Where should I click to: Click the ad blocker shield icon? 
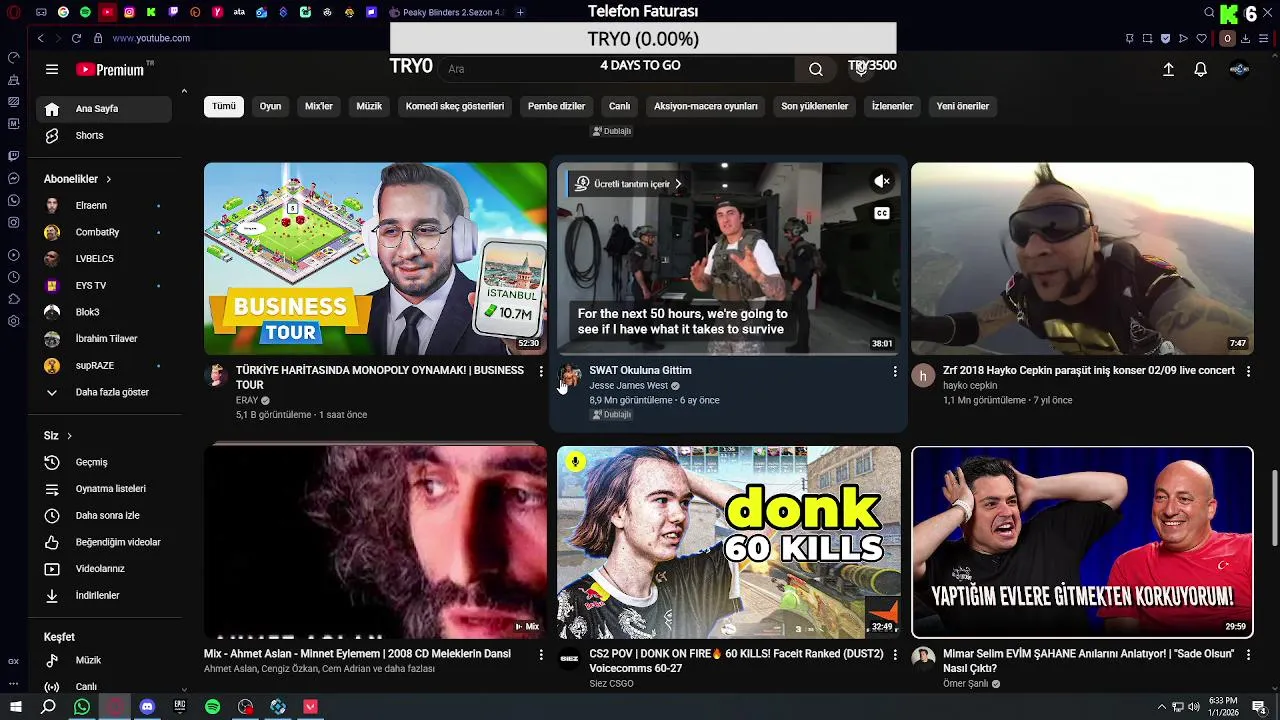tap(1165, 38)
